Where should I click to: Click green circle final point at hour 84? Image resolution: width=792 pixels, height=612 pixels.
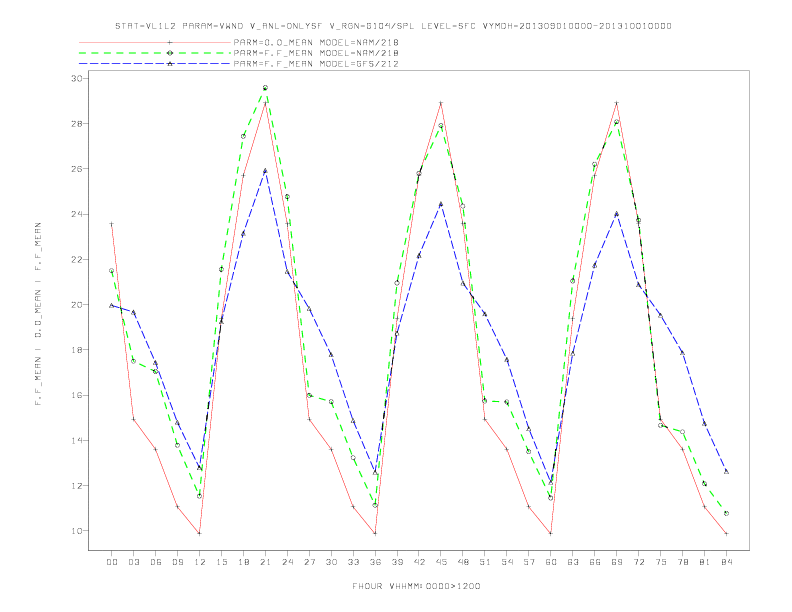pyautogui.click(x=726, y=513)
